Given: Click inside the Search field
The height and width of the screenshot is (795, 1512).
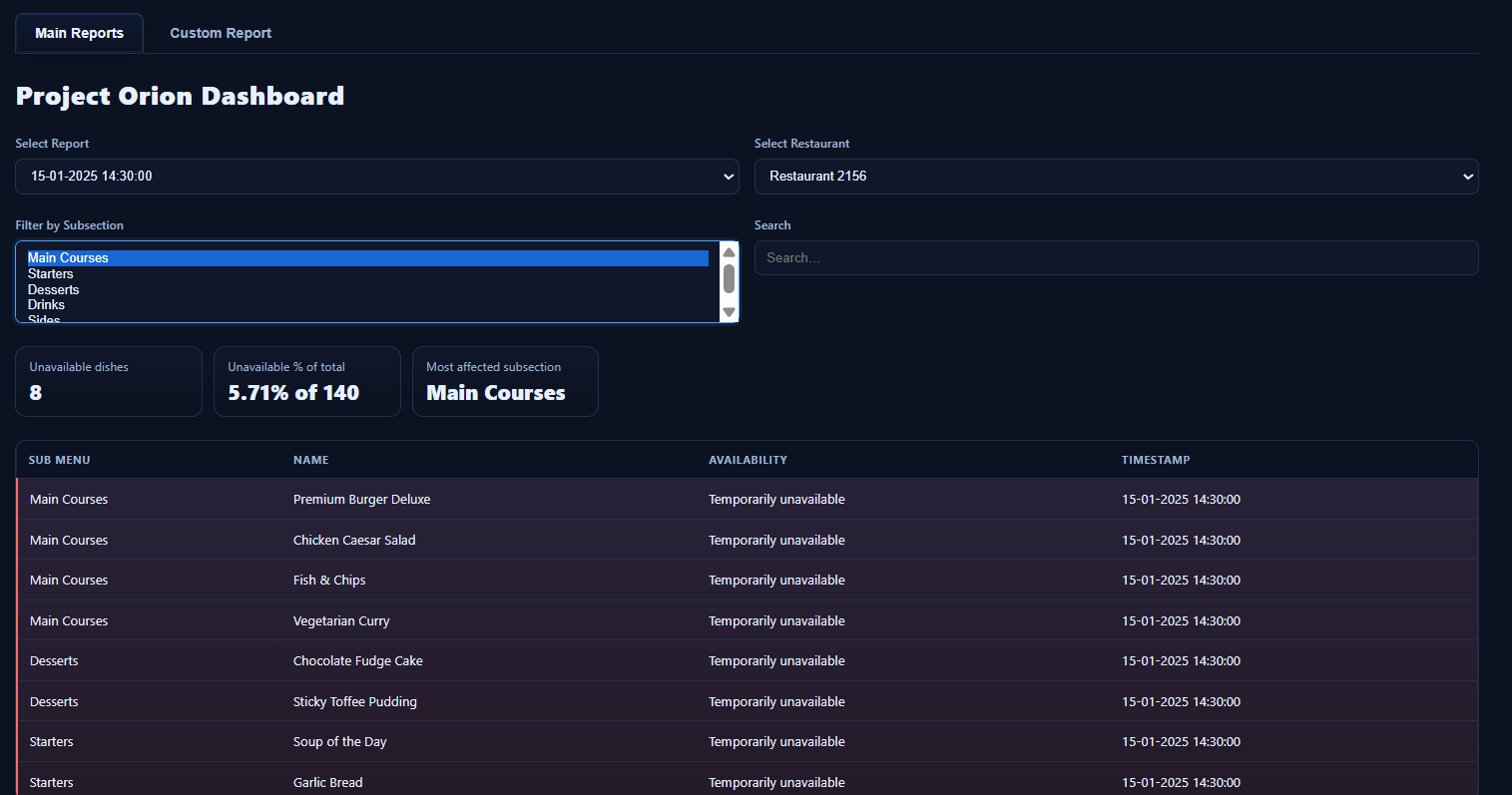Looking at the screenshot, I should pyautogui.click(x=1116, y=257).
